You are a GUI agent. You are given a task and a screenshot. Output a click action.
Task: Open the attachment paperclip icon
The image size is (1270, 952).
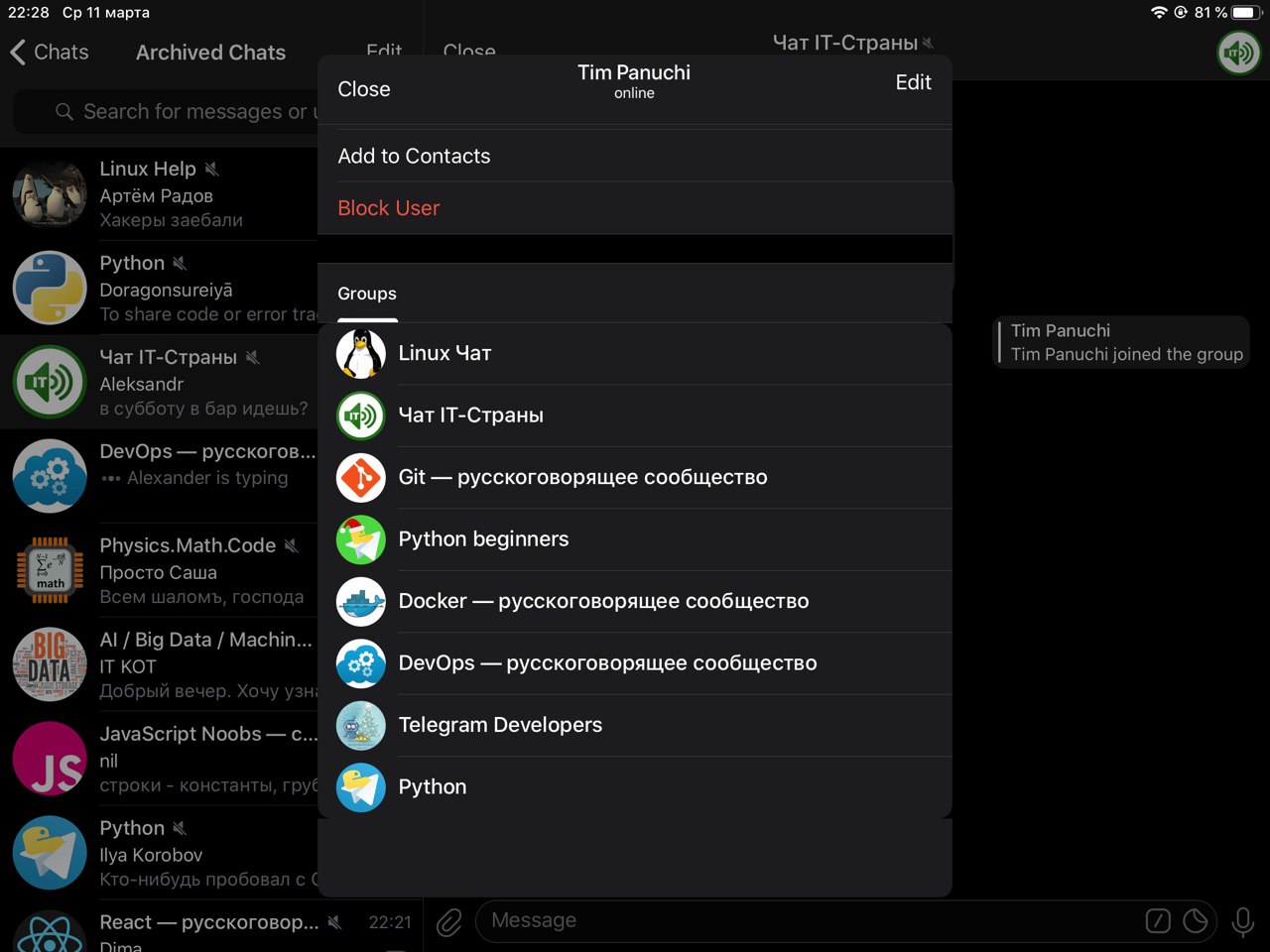(448, 922)
